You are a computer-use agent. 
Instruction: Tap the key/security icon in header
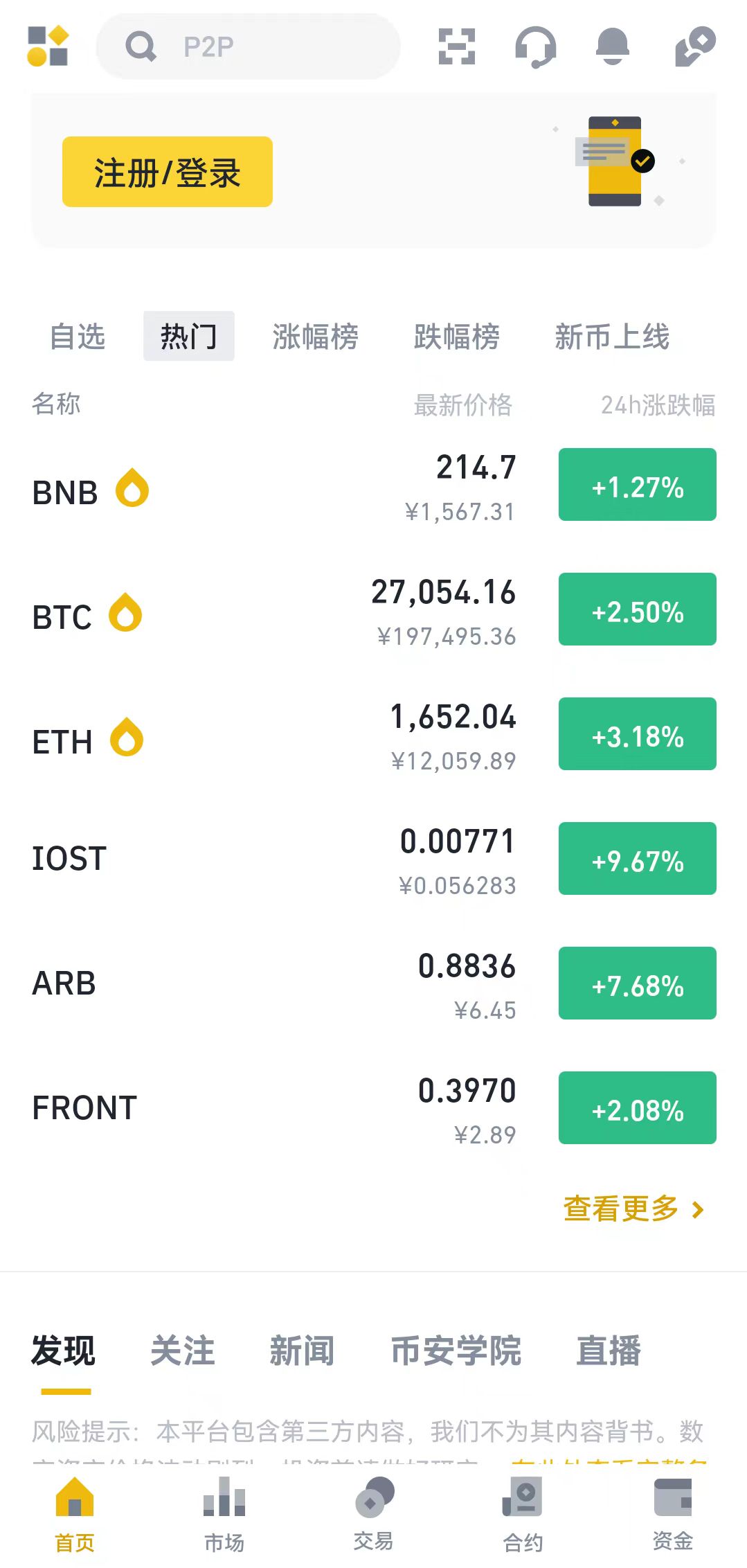pyautogui.click(x=694, y=46)
